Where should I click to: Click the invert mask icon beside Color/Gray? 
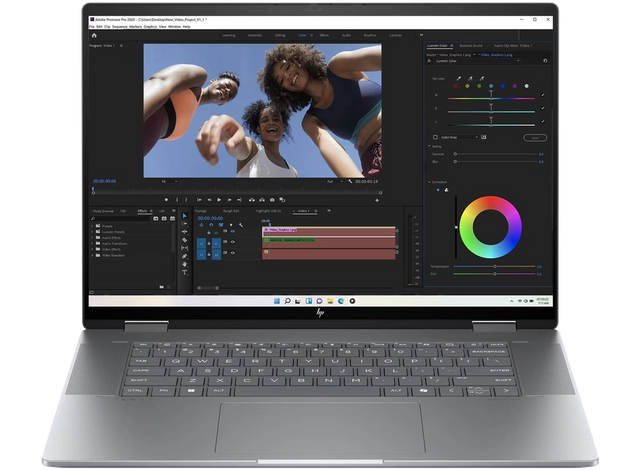pyautogui.click(x=483, y=137)
